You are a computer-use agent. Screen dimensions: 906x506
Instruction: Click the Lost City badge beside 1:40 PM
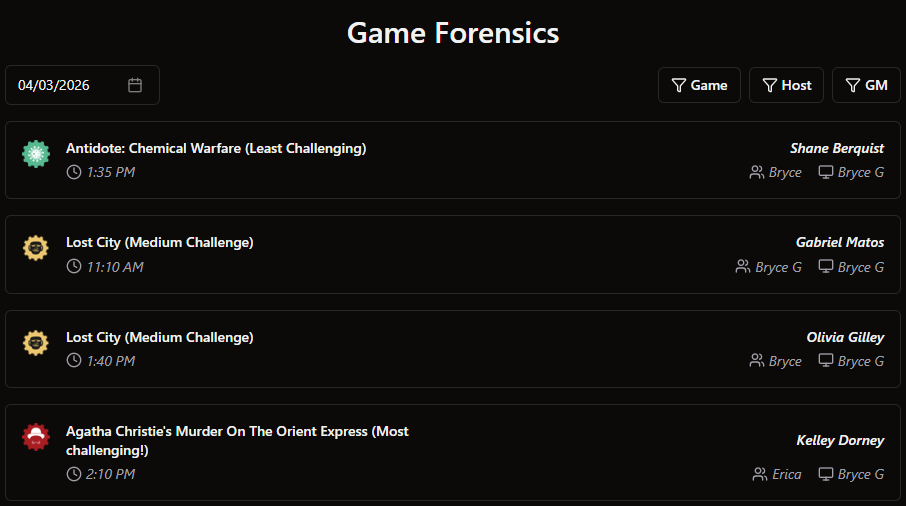click(x=36, y=343)
